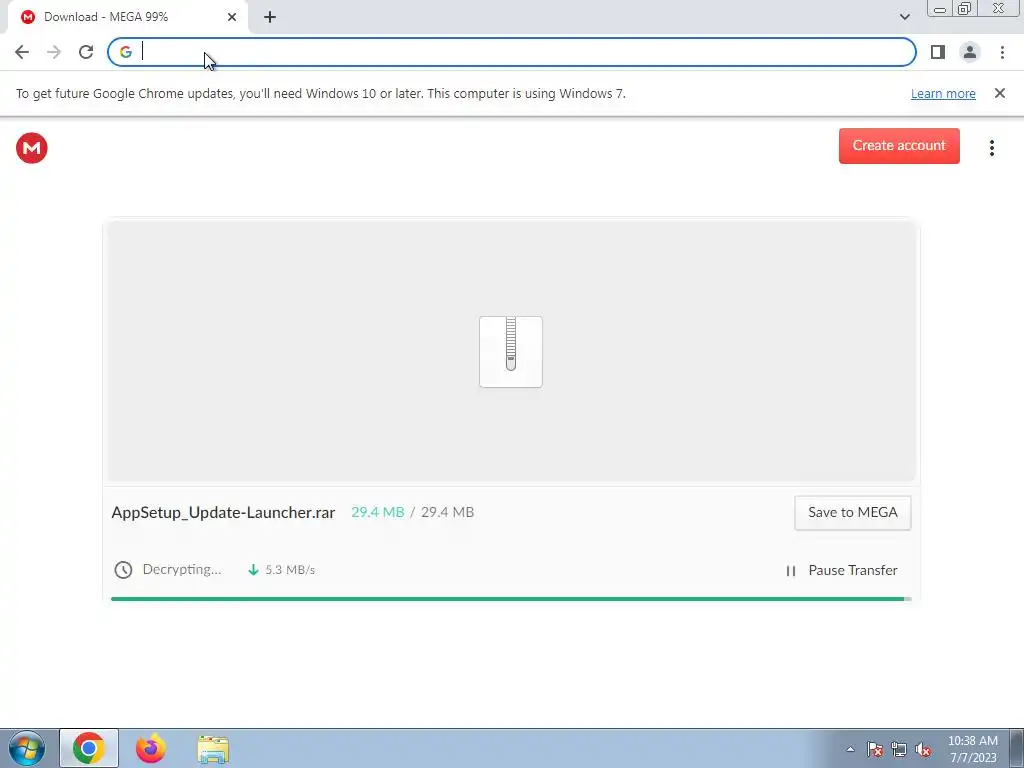Click the Google icon in address bar

(x=125, y=52)
